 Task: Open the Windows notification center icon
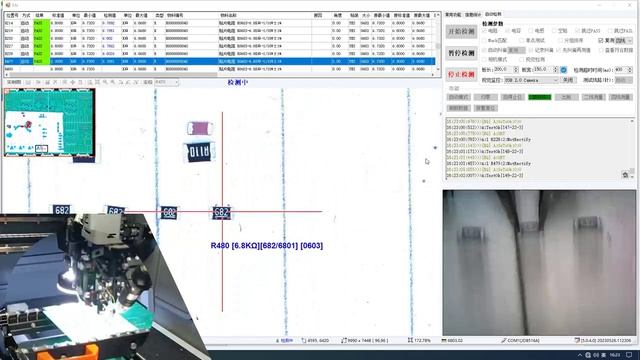[x=629, y=355]
